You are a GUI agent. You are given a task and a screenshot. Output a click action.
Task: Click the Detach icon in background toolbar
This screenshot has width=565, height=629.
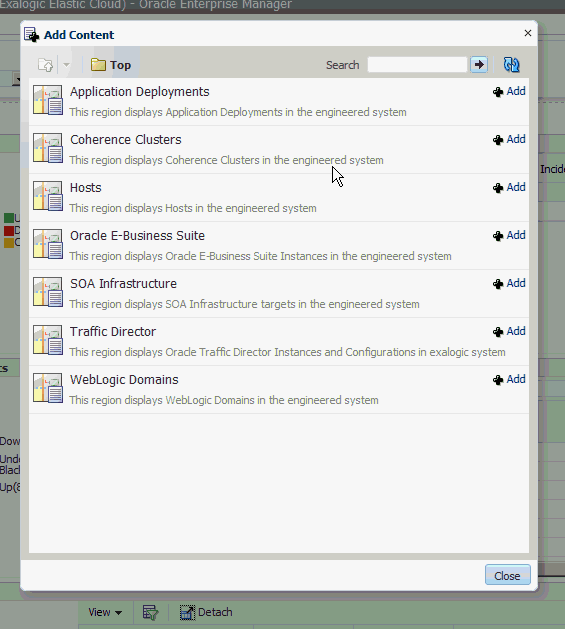coord(187,612)
